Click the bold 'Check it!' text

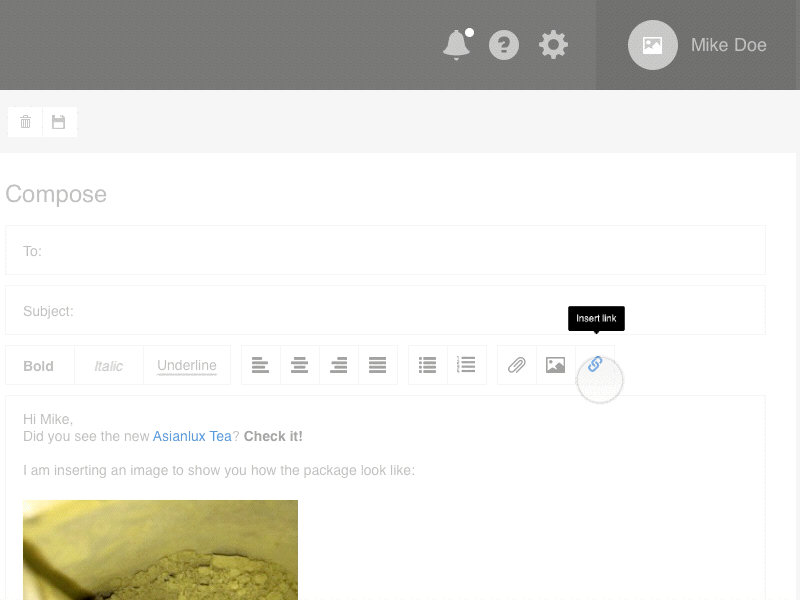pos(273,436)
